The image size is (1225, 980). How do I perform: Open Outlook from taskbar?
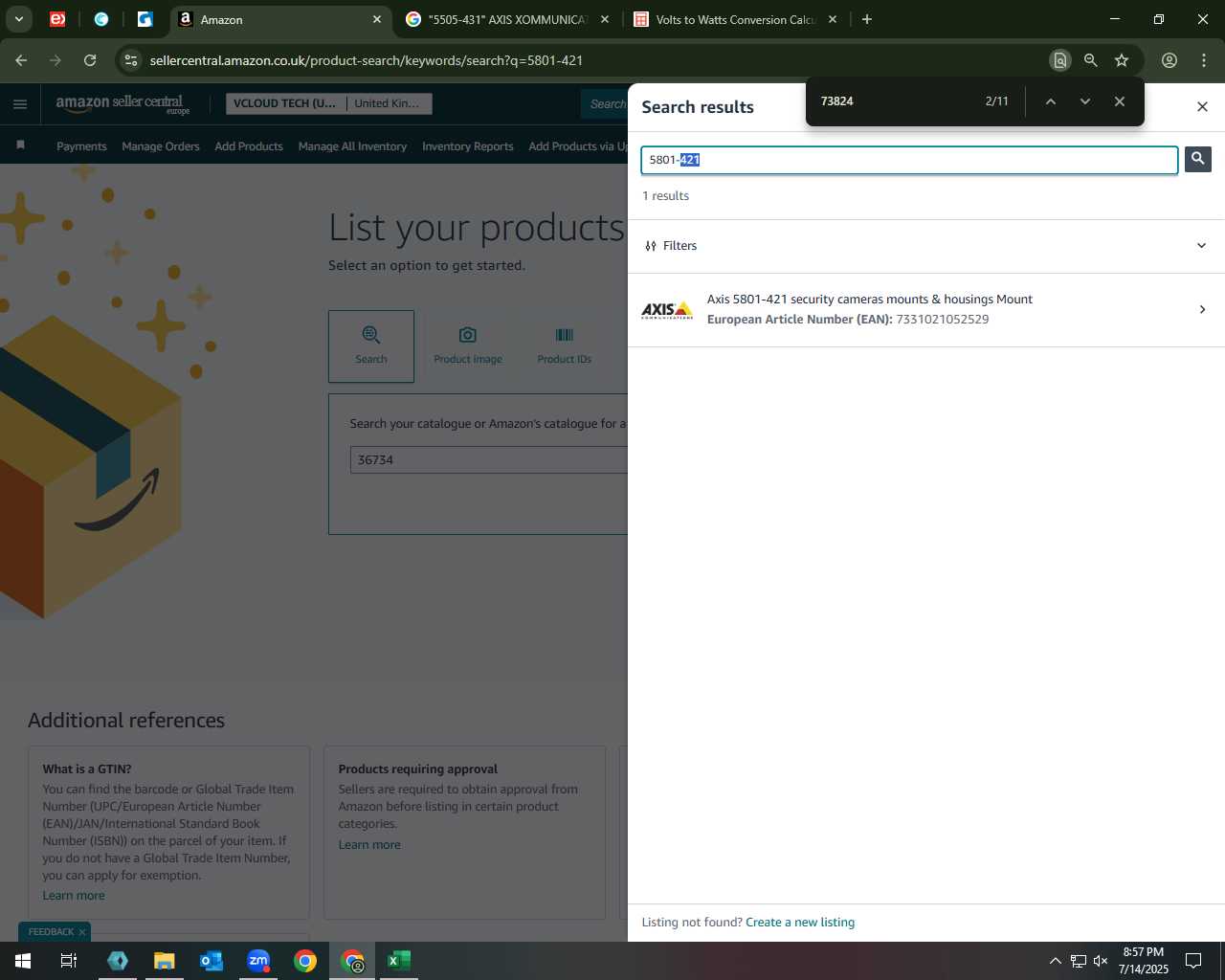click(x=212, y=961)
